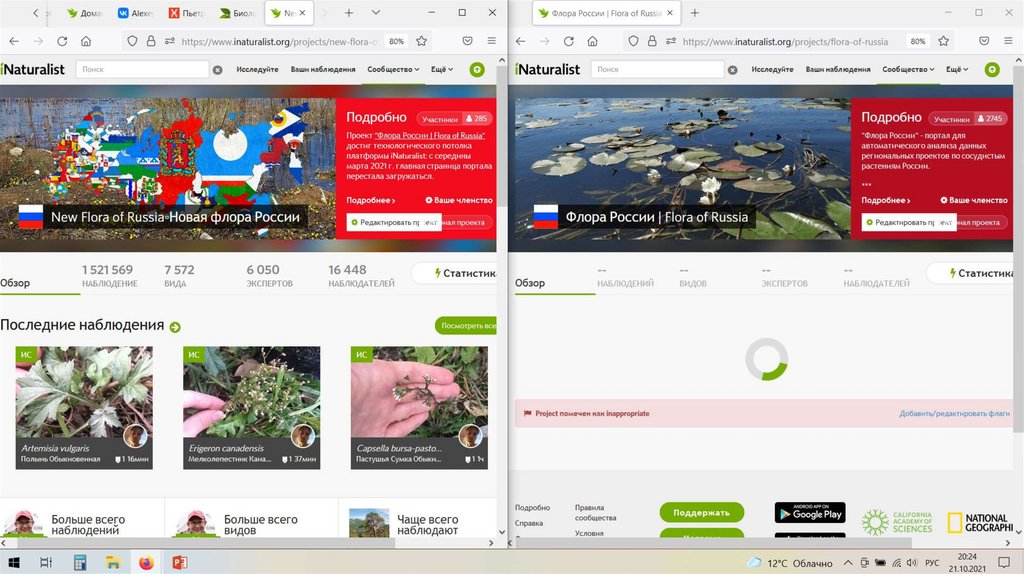This screenshot has height=574, width=1024.
Task: Expand Сообщество menu in the left iNaturalist page
Action: (x=393, y=69)
